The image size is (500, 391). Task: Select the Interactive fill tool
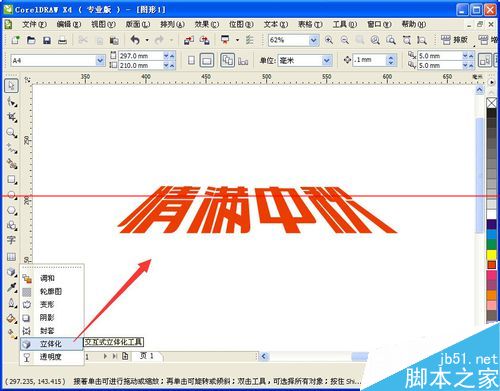click(x=12, y=334)
